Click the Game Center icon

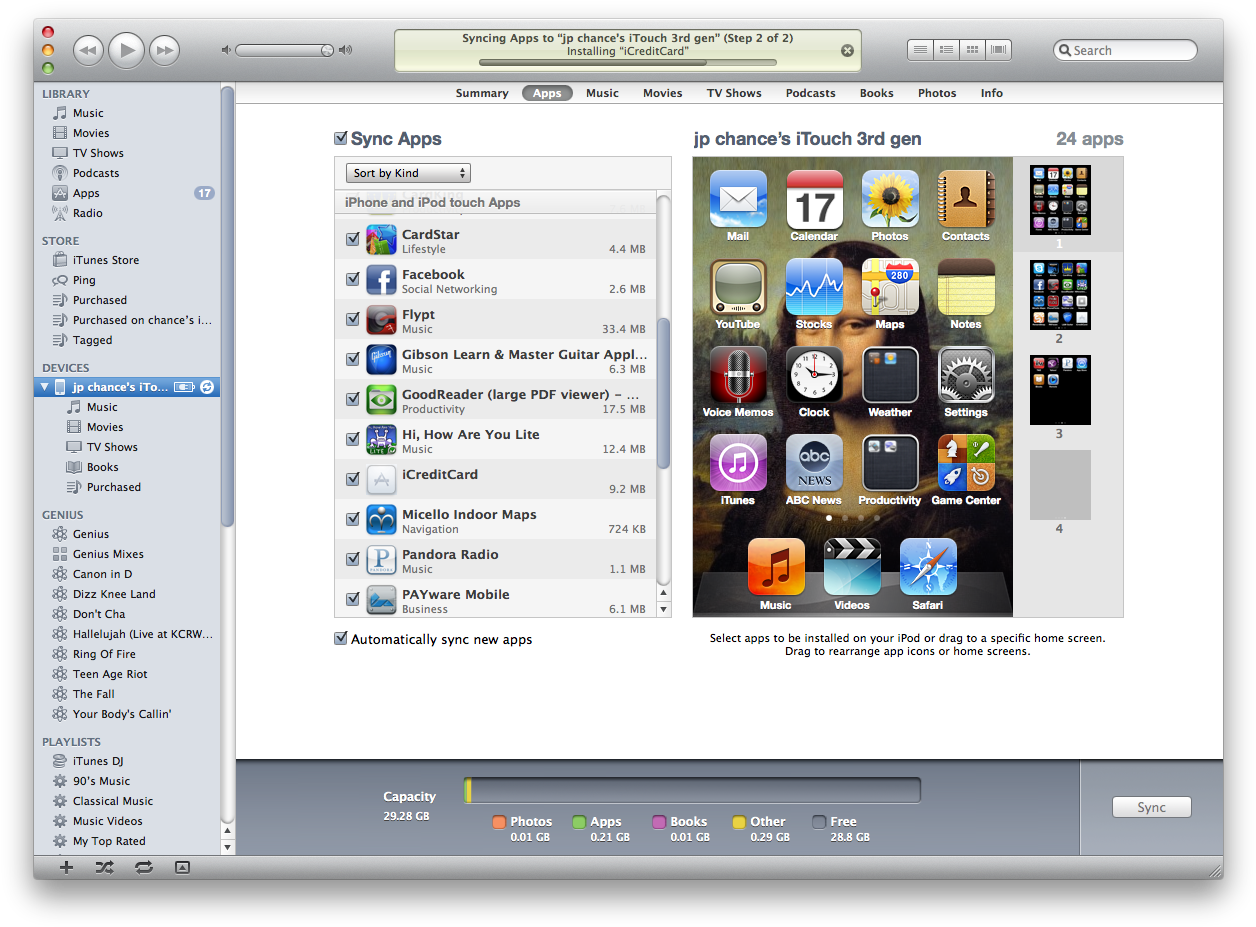(966, 463)
